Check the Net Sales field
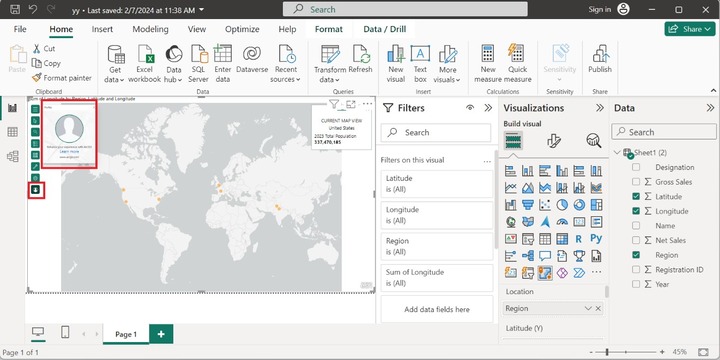The image size is (720, 360). (x=636, y=240)
